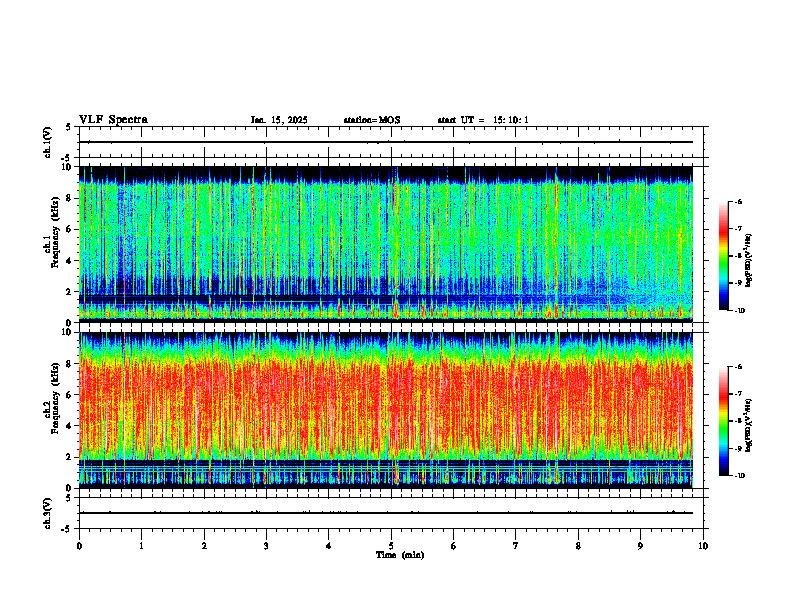Click the time axis tick label "2"

coord(204,546)
